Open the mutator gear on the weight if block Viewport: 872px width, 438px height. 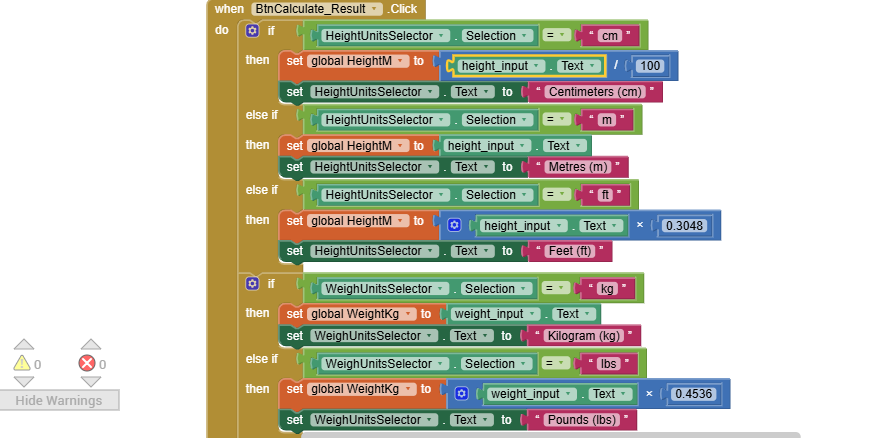point(252,284)
